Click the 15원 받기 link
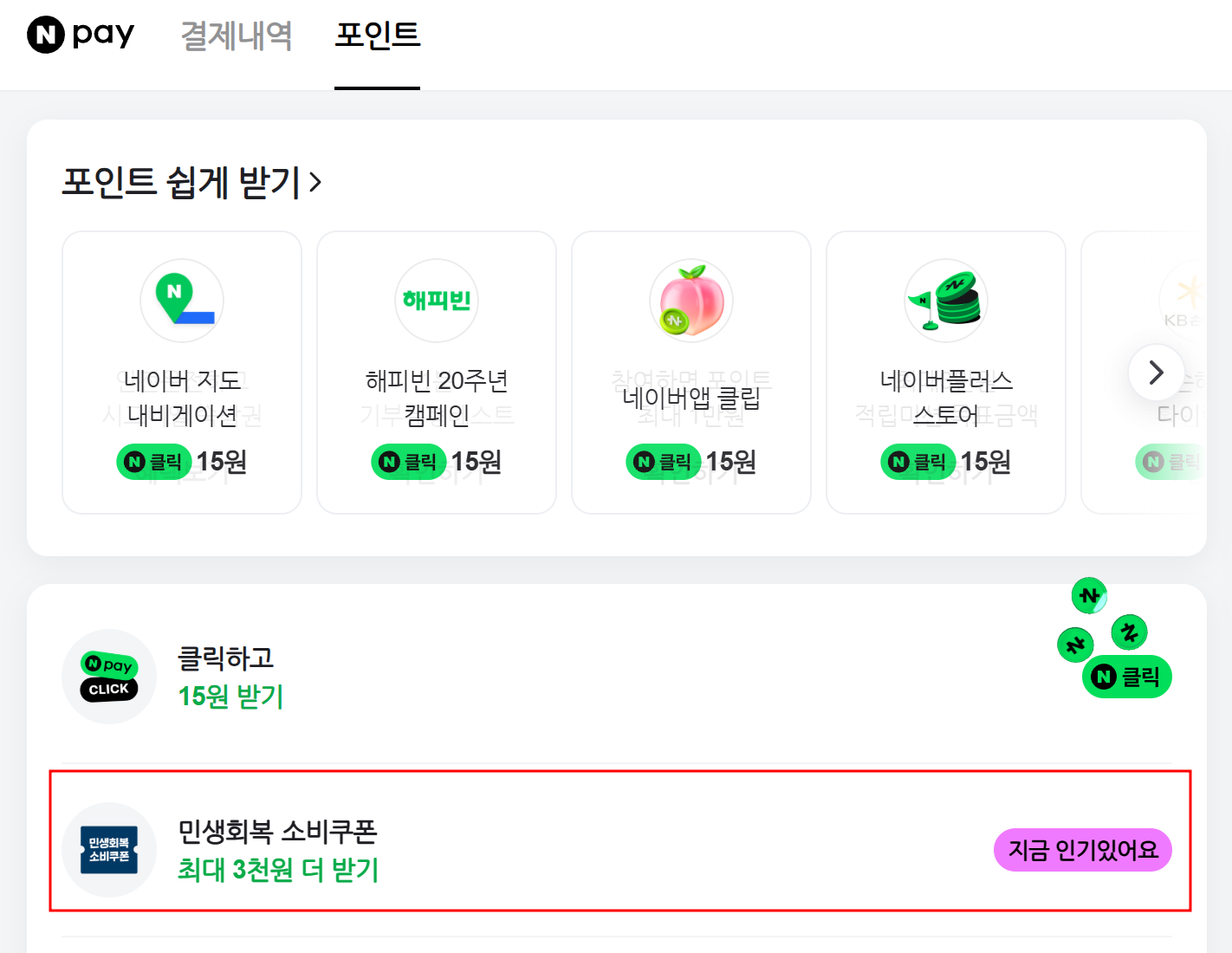Viewport: 1232px width, 953px height. tap(230, 697)
